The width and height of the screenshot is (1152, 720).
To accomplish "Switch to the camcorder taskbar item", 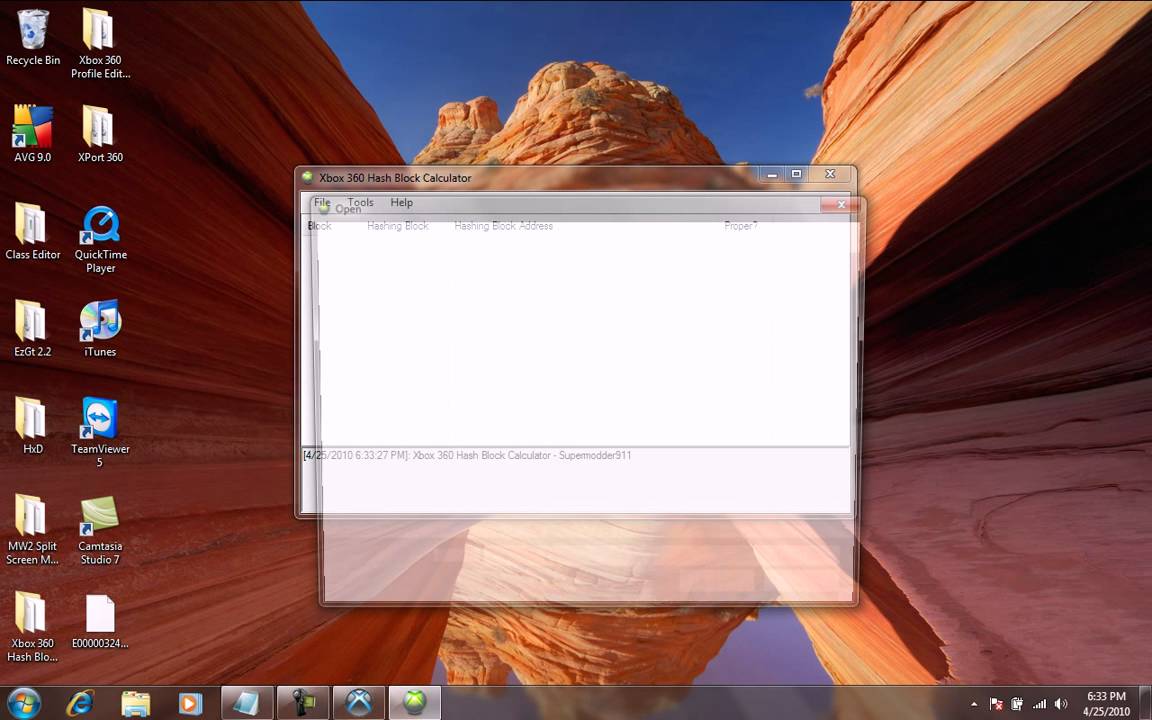I will click(303, 702).
